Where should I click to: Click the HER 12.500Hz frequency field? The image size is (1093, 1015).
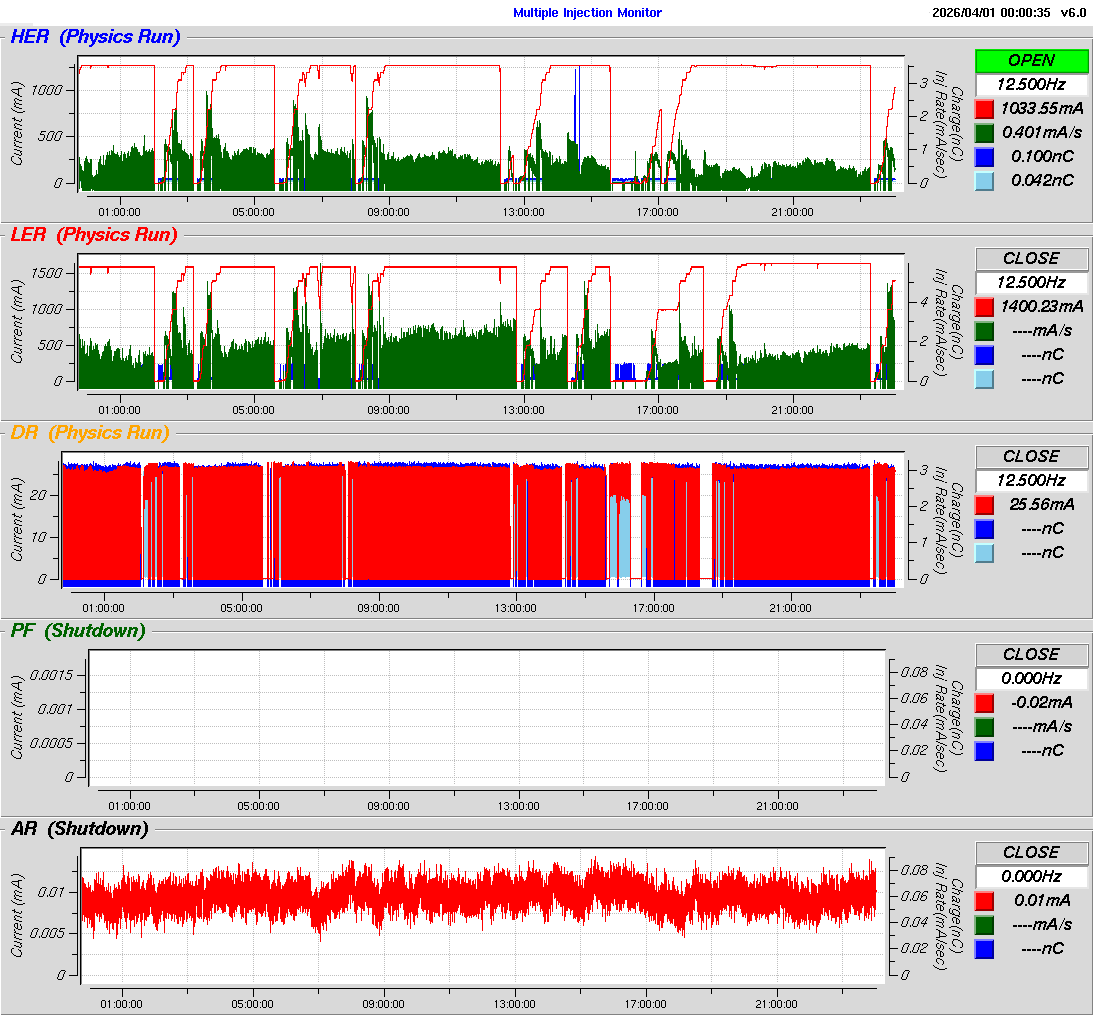pos(1031,84)
